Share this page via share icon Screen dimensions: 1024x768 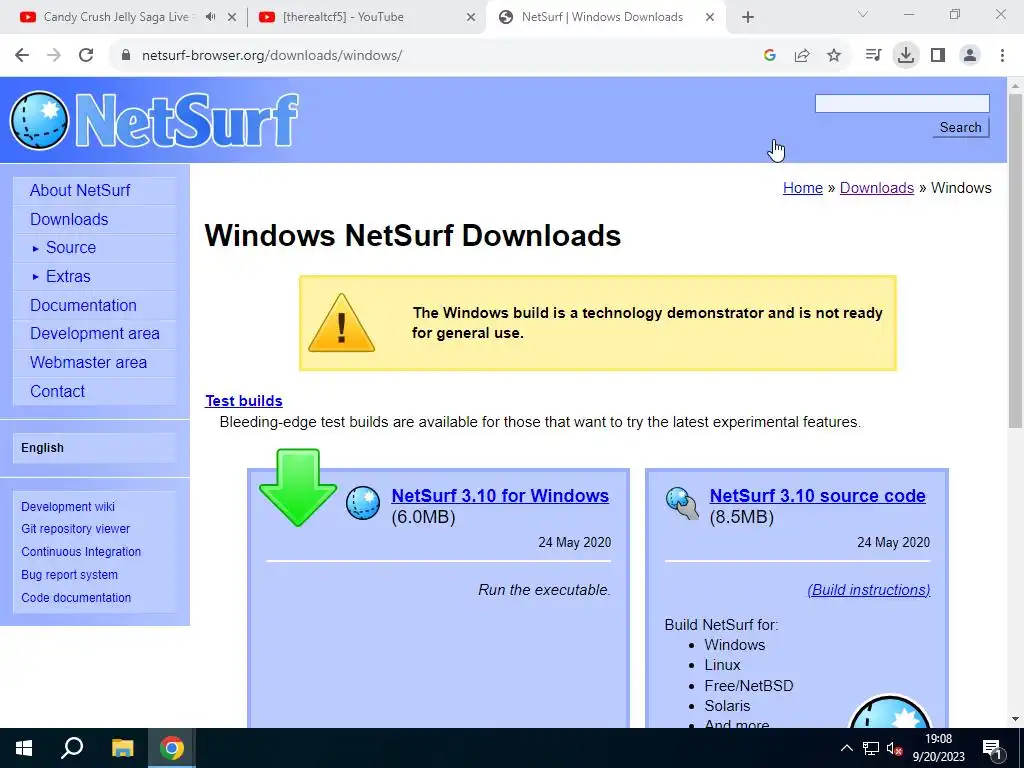click(802, 56)
